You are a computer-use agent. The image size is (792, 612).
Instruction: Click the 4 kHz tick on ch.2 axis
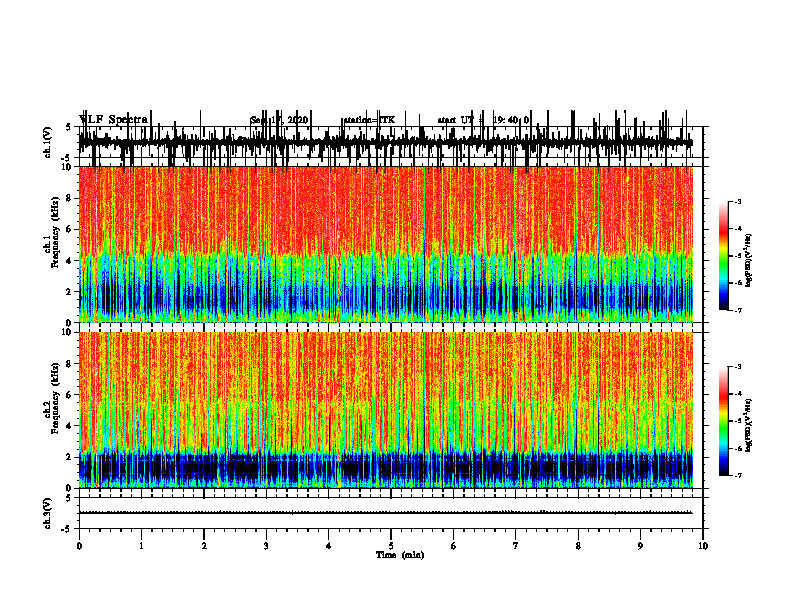coord(70,426)
